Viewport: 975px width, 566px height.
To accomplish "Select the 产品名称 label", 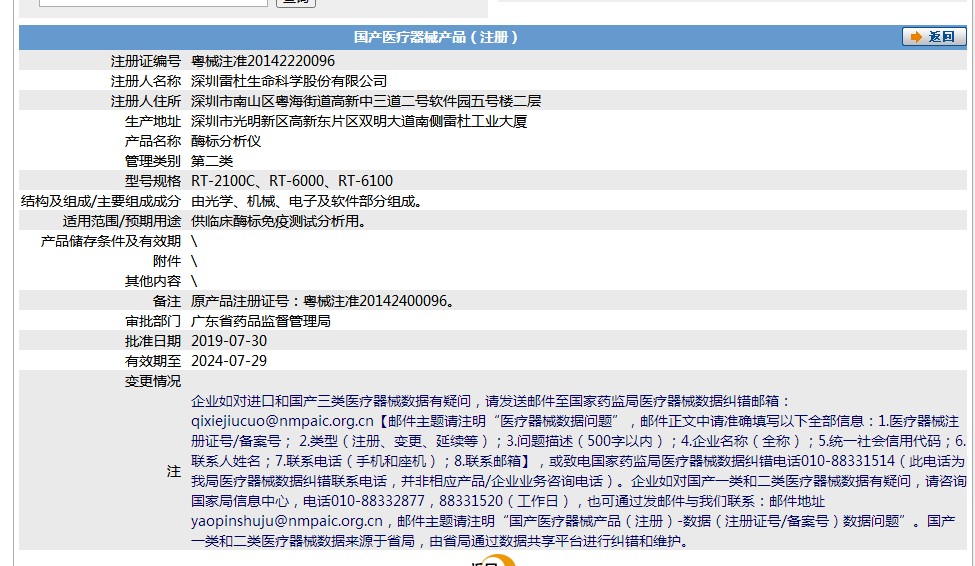I will 152,141.
